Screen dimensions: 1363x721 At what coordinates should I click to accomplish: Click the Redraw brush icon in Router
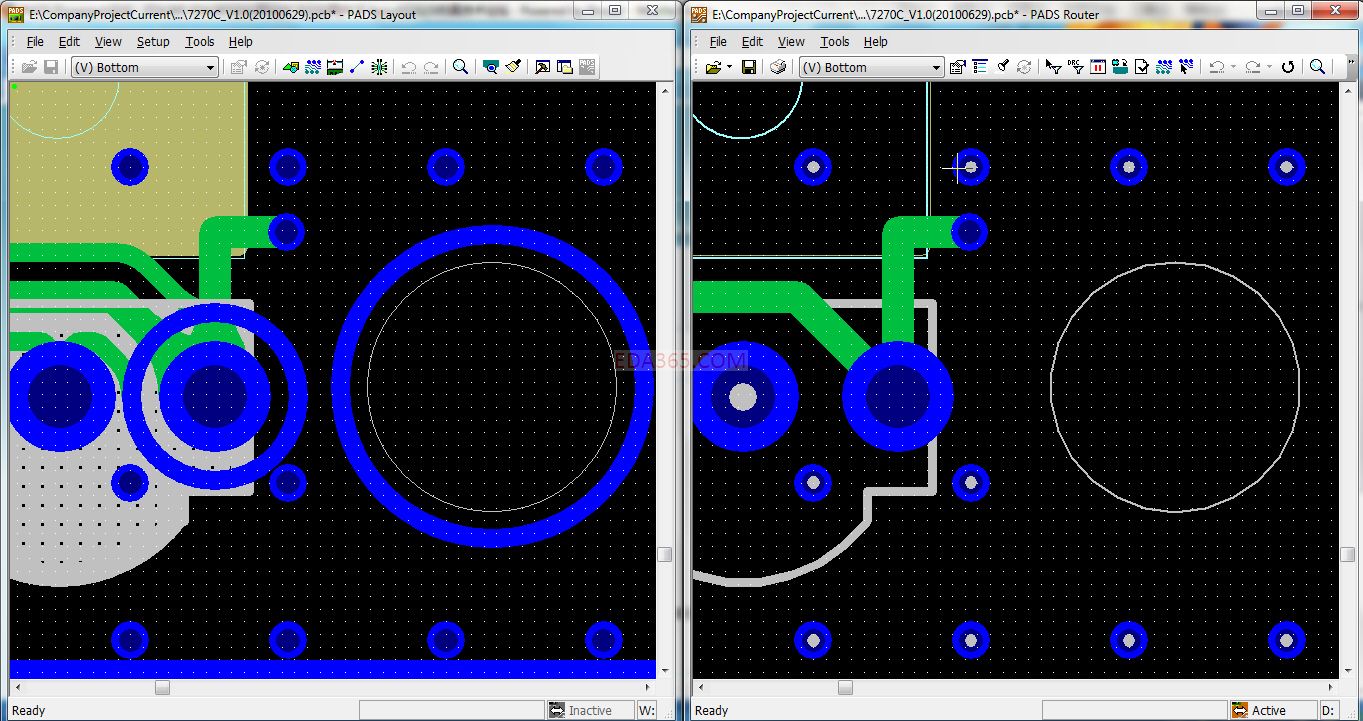pyautogui.click(x=1002, y=67)
